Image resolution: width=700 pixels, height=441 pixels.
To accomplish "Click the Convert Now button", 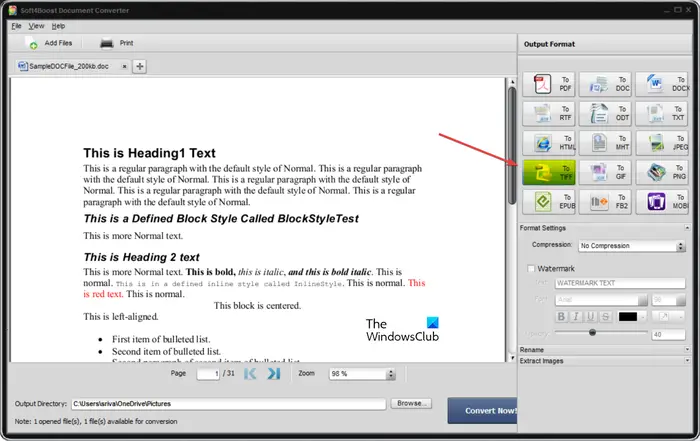I will [483, 411].
